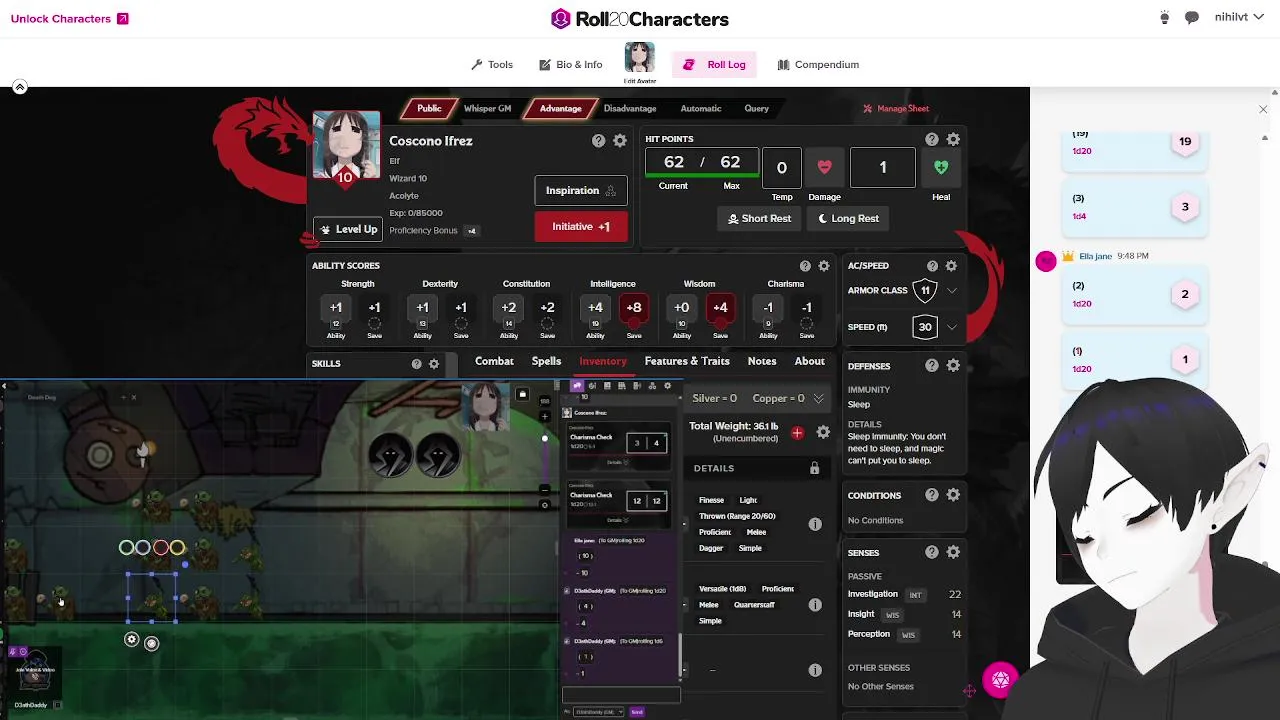Roll the Intelligence save +8
Viewport: 1280px width, 720px height.
tap(634, 308)
